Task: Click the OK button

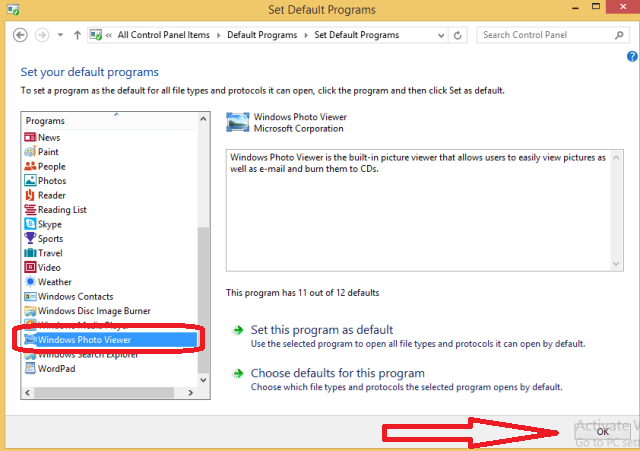Action: click(603, 432)
